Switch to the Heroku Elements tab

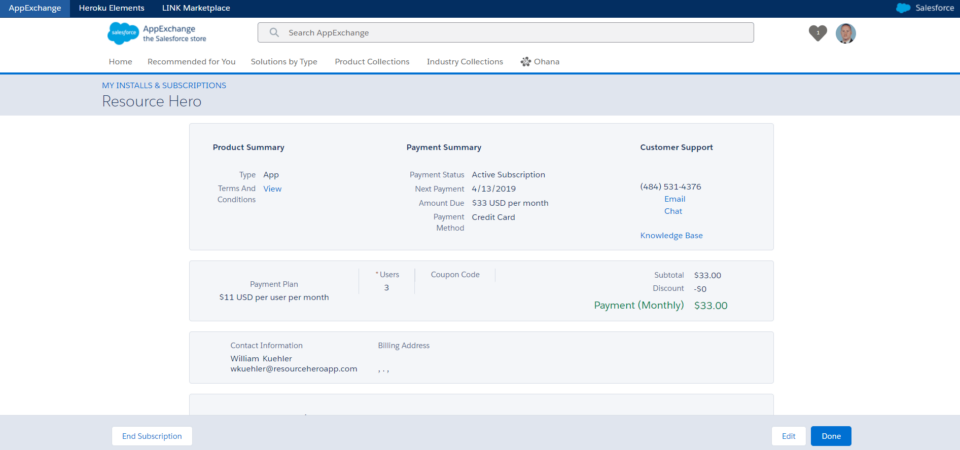click(111, 8)
